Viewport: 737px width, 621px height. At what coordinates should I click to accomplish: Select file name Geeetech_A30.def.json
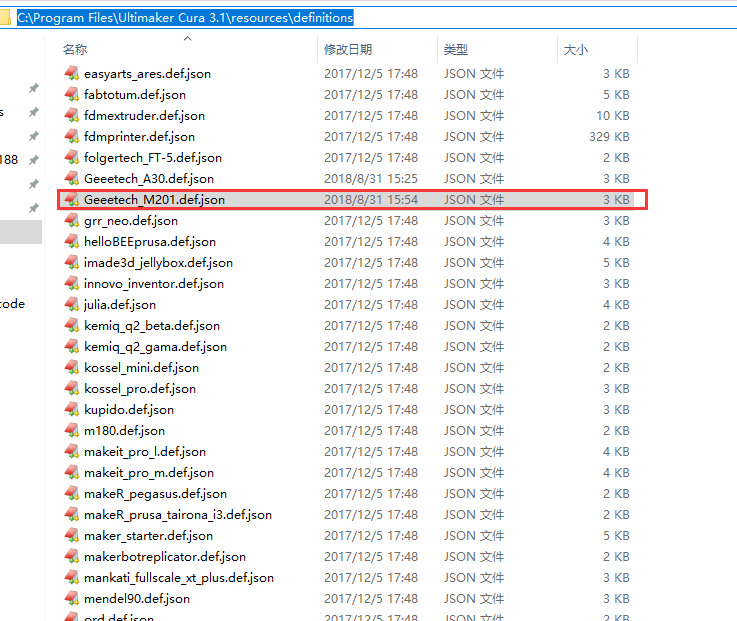(149, 179)
